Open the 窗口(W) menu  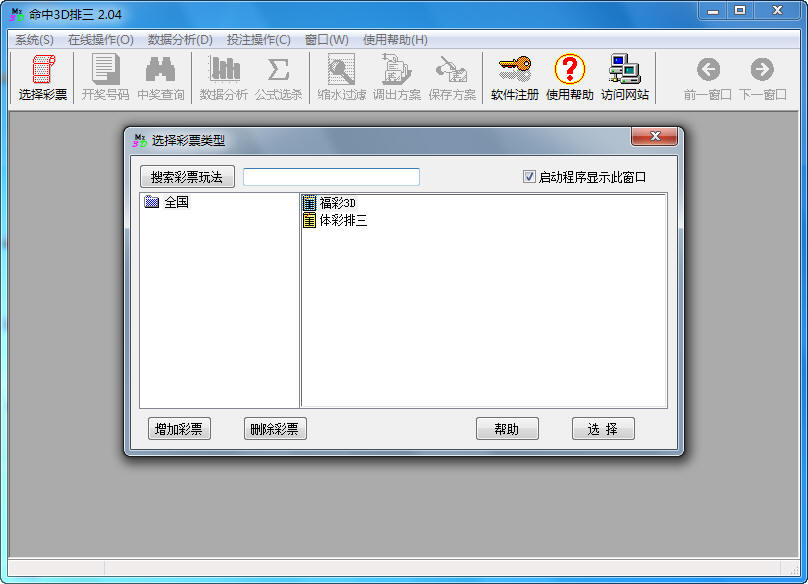coord(327,40)
